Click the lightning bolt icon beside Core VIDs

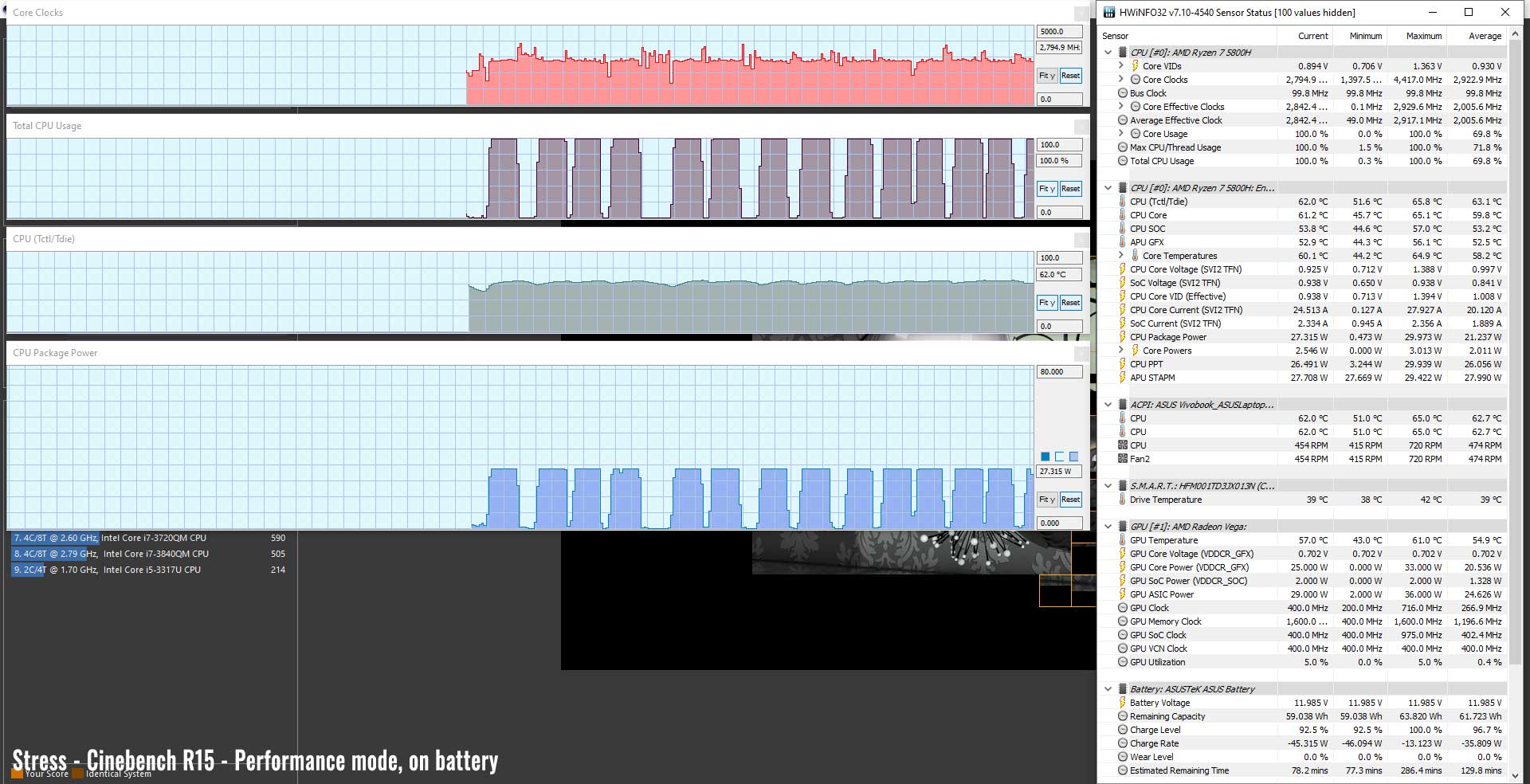pos(1136,66)
